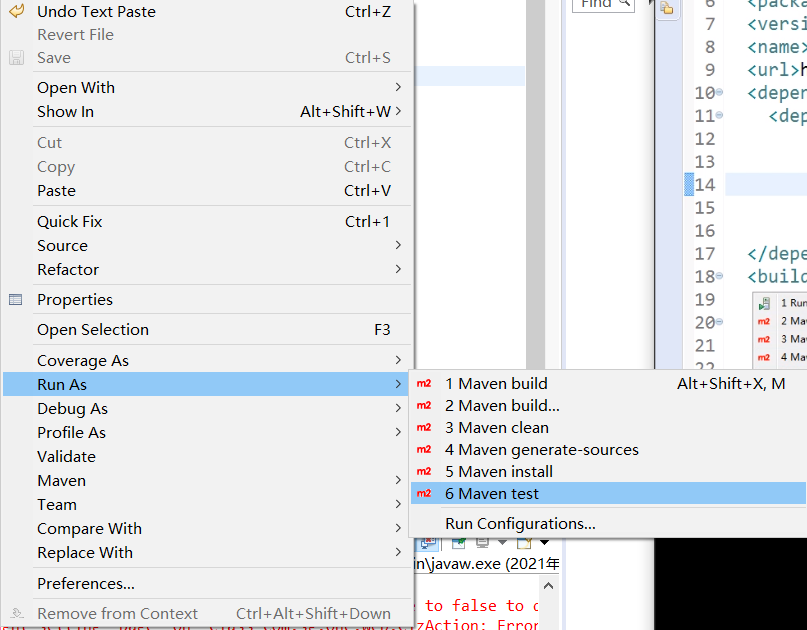Choose Undo Text Paste from context menu
This screenshot has height=630, width=807.
point(207,11)
